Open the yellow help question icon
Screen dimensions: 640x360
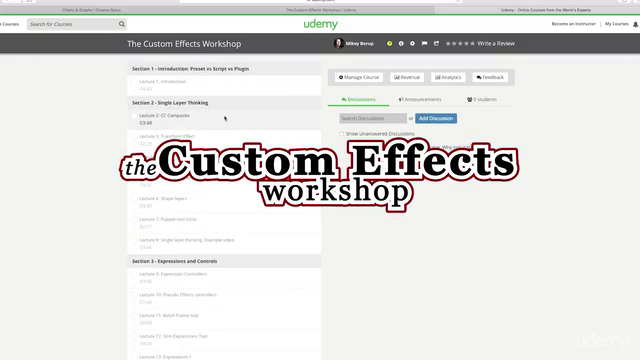389,43
